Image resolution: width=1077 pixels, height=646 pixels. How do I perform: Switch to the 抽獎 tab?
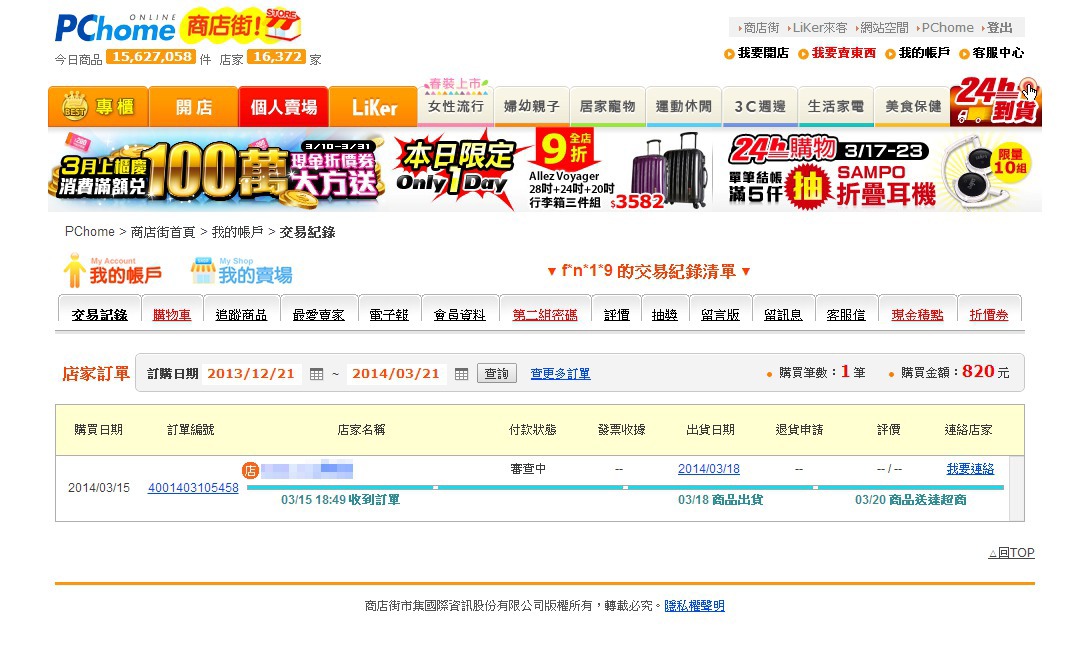664,314
